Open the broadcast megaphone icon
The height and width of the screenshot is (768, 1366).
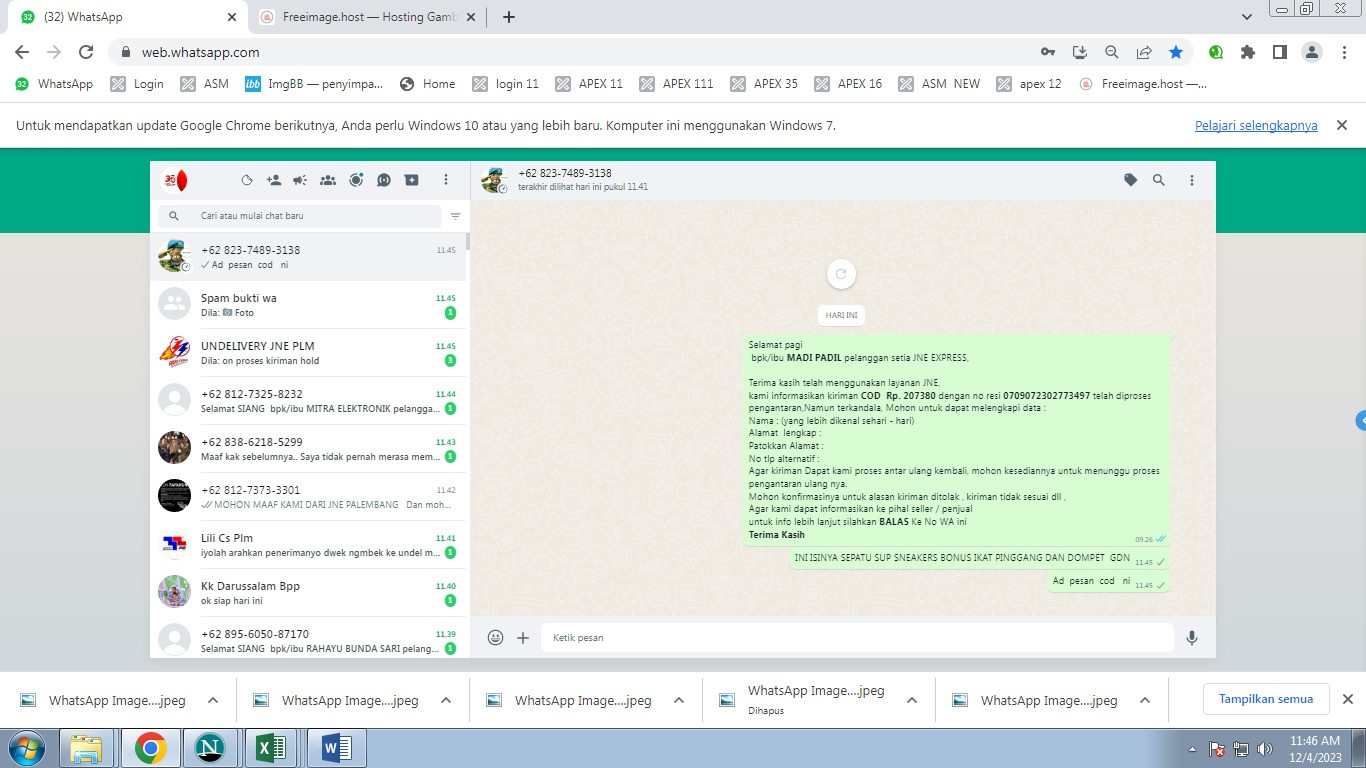coord(300,180)
